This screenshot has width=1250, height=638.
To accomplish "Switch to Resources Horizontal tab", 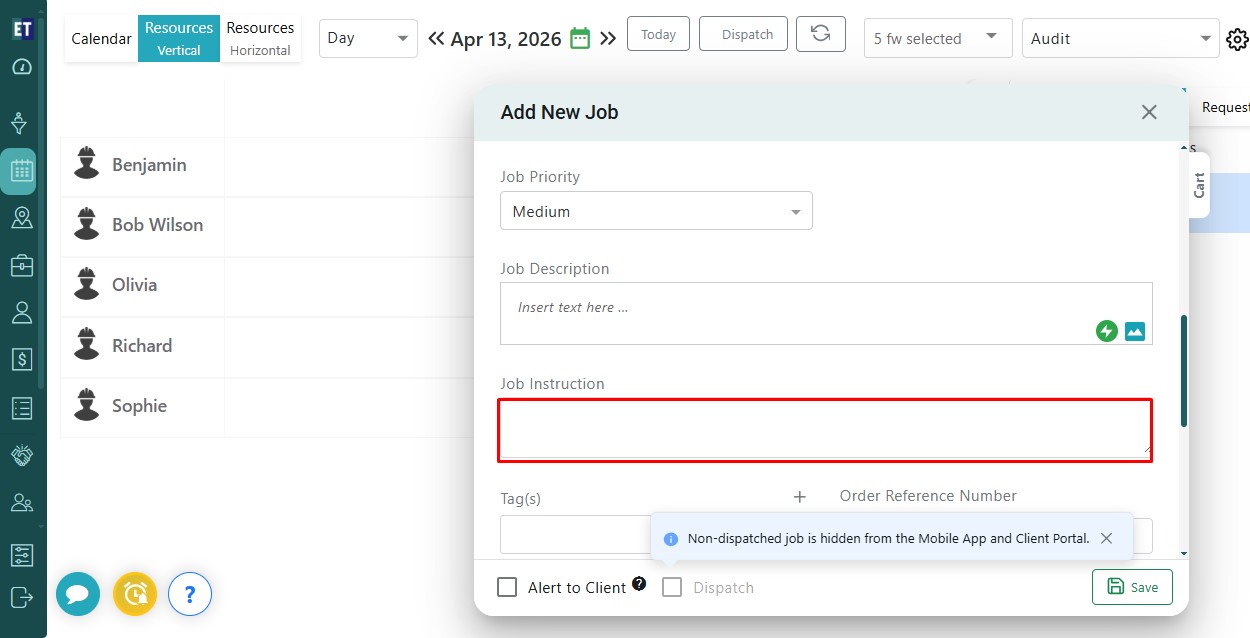I will pyautogui.click(x=260, y=38).
